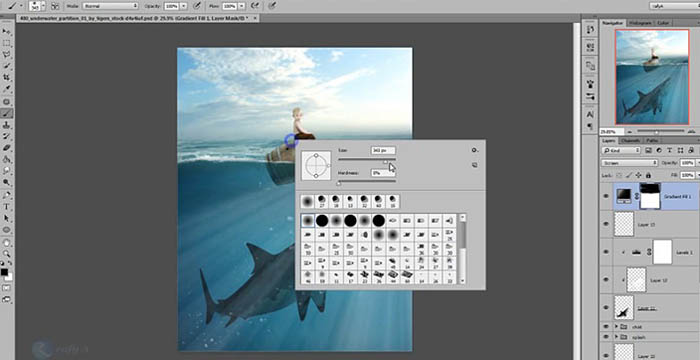The height and width of the screenshot is (360, 700).
Task: Switch to the Histogram tab
Action: [640, 23]
